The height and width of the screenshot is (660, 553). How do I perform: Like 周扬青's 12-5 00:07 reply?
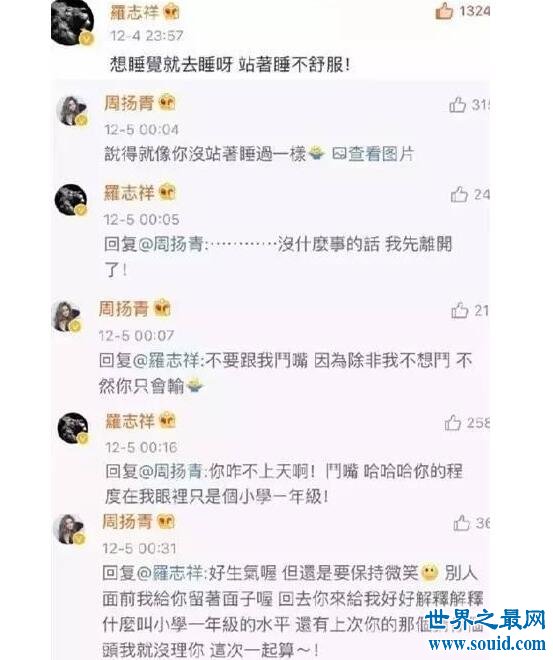[460, 311]
